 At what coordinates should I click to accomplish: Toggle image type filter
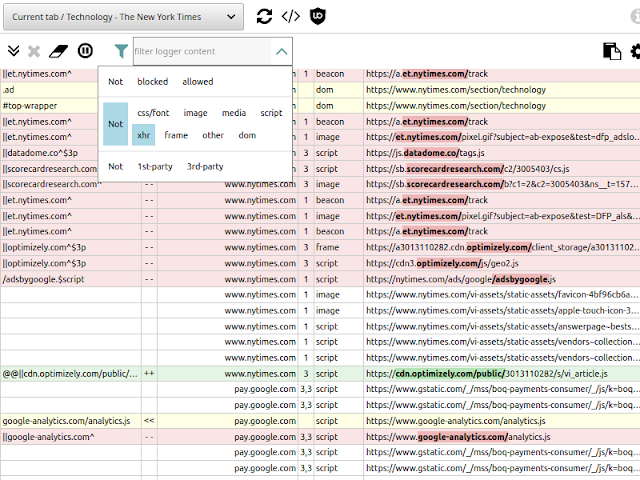pyautogui.click(x=195, y=113)
